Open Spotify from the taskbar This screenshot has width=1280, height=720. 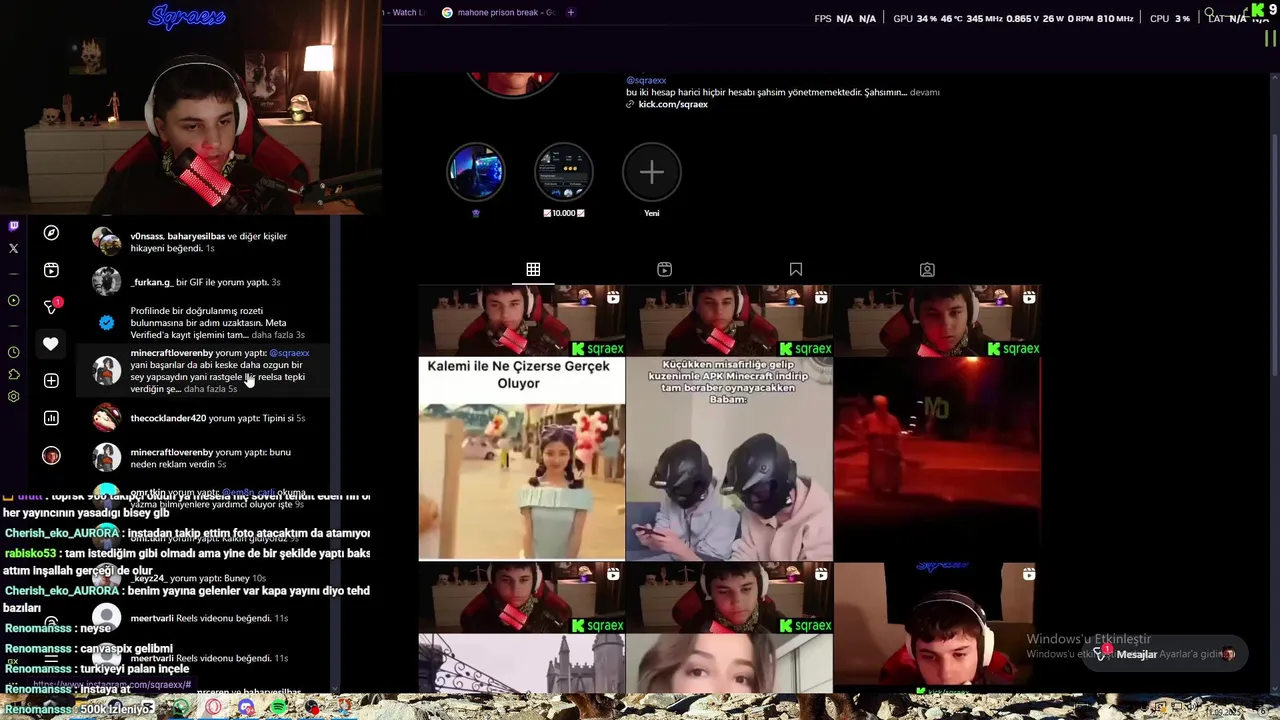click(278, 706)
